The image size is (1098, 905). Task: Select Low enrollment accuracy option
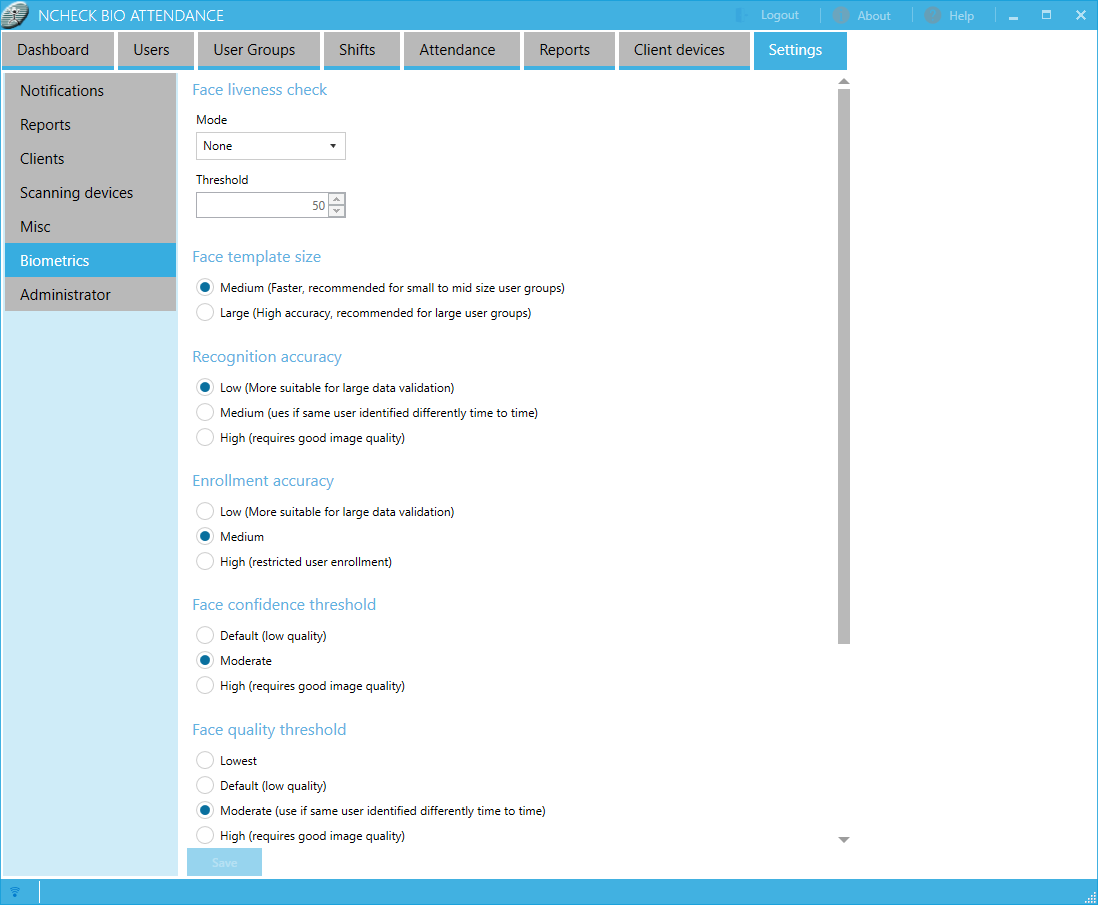tap(205, 512)
